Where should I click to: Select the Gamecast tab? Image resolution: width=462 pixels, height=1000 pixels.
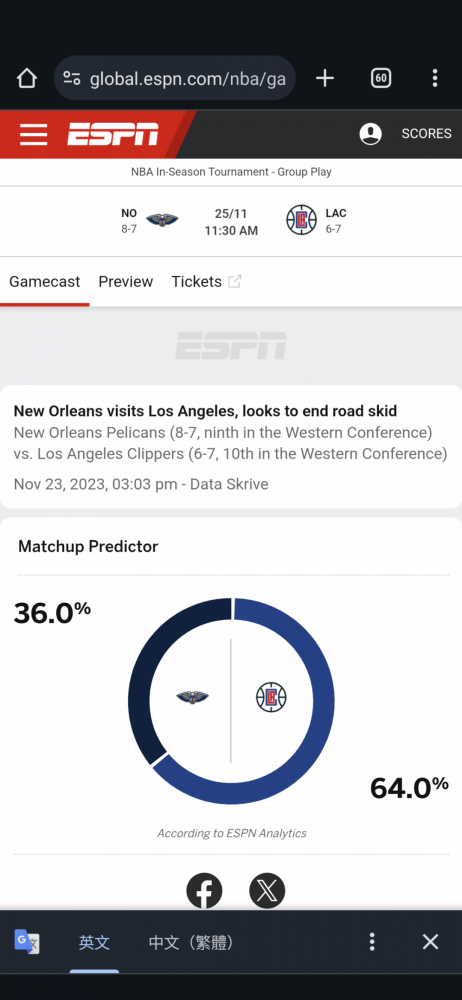click(x=45, y=282)
